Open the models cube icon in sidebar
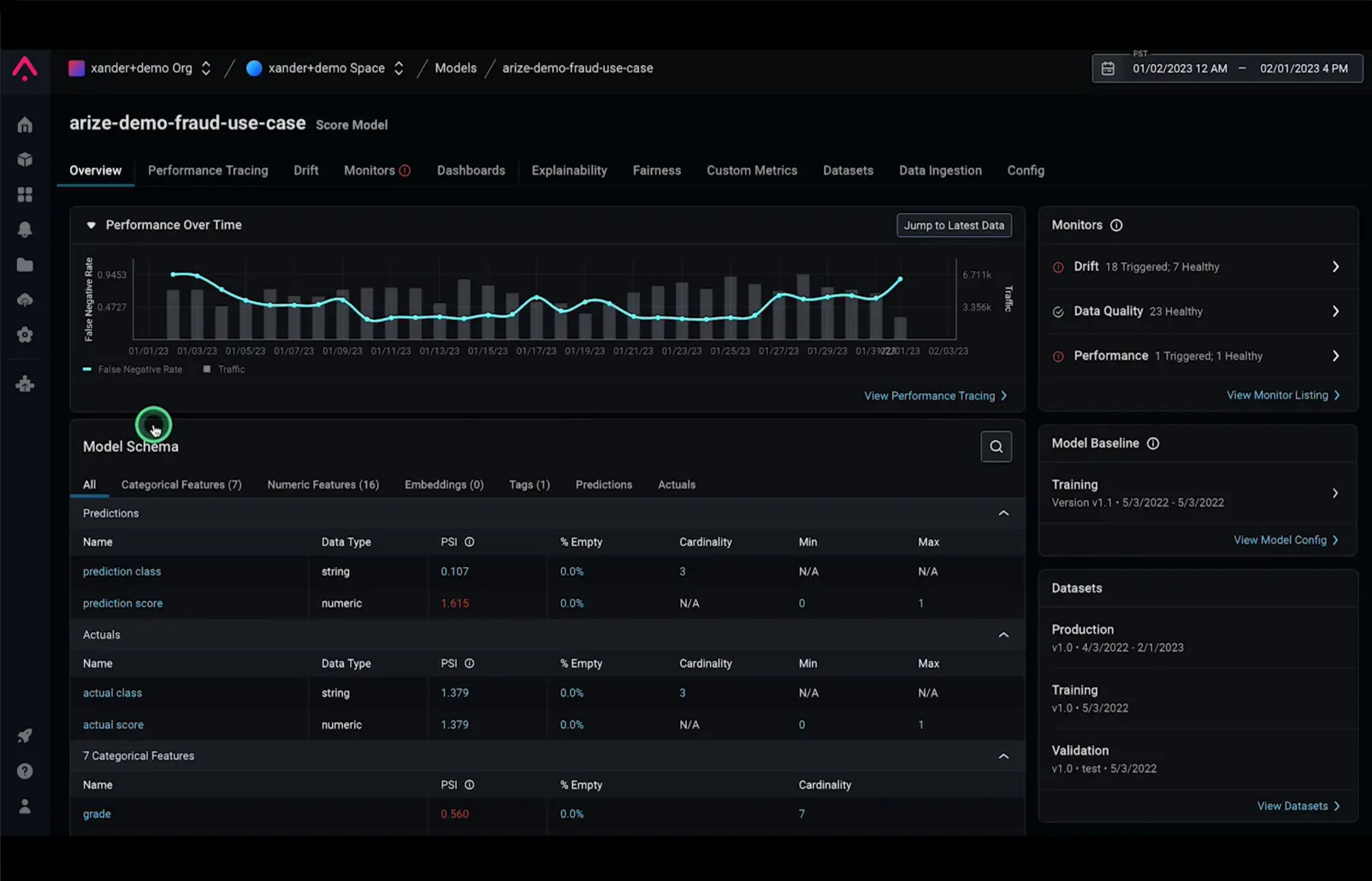Screen dimensions: 1372x881 (25, 160)
